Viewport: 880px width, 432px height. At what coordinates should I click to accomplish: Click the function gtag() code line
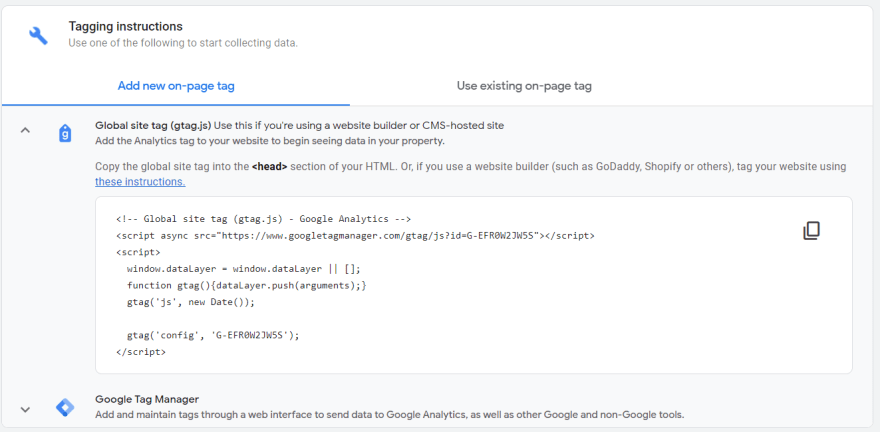(x=247, y=286)
